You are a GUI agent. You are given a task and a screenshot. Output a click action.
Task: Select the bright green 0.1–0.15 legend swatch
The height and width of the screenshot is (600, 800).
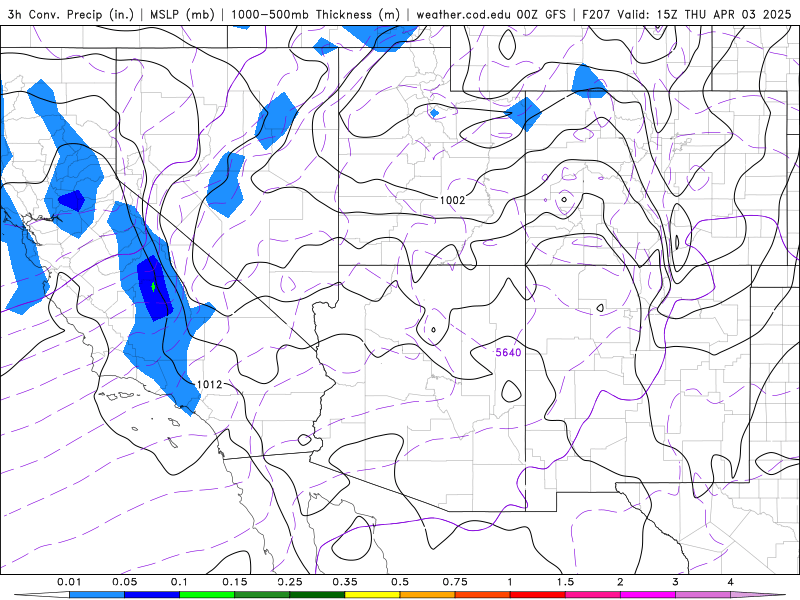point(207,595)
